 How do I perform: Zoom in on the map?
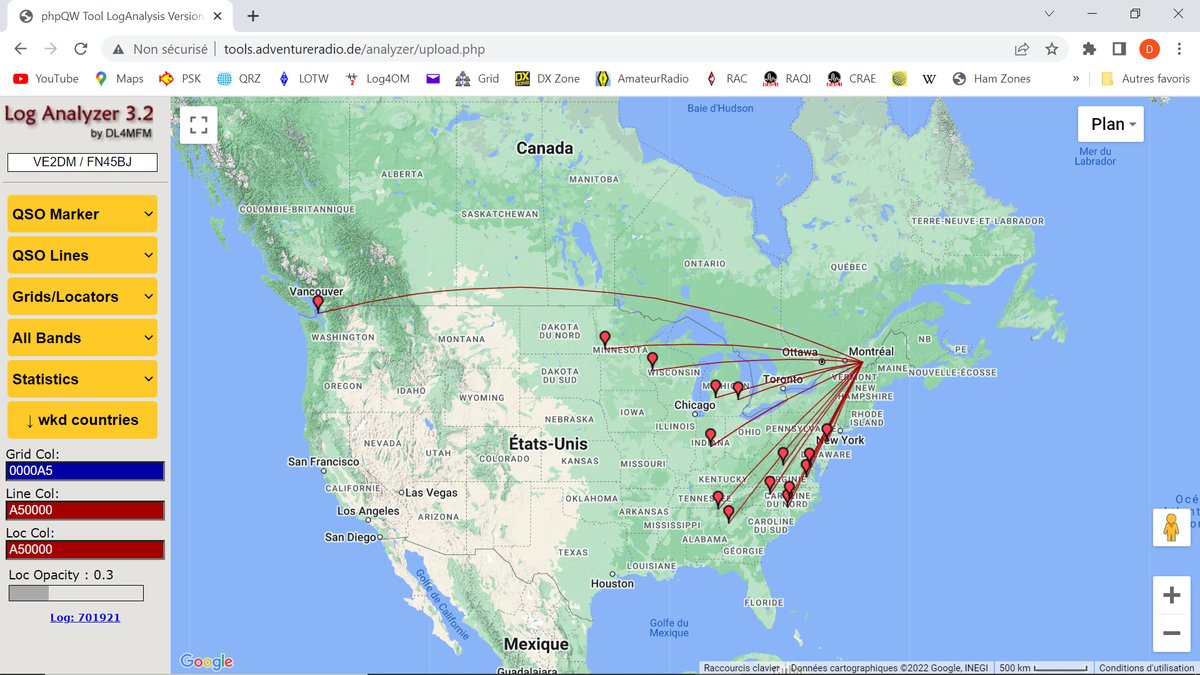(x=1171, y=596)
